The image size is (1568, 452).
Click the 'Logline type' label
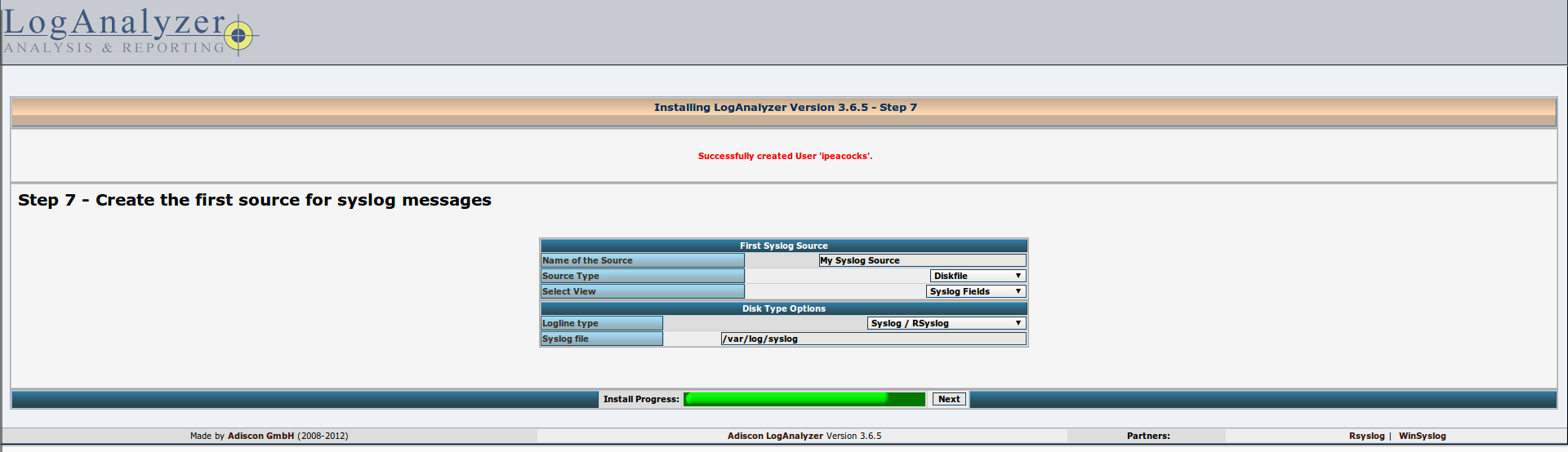570,323
